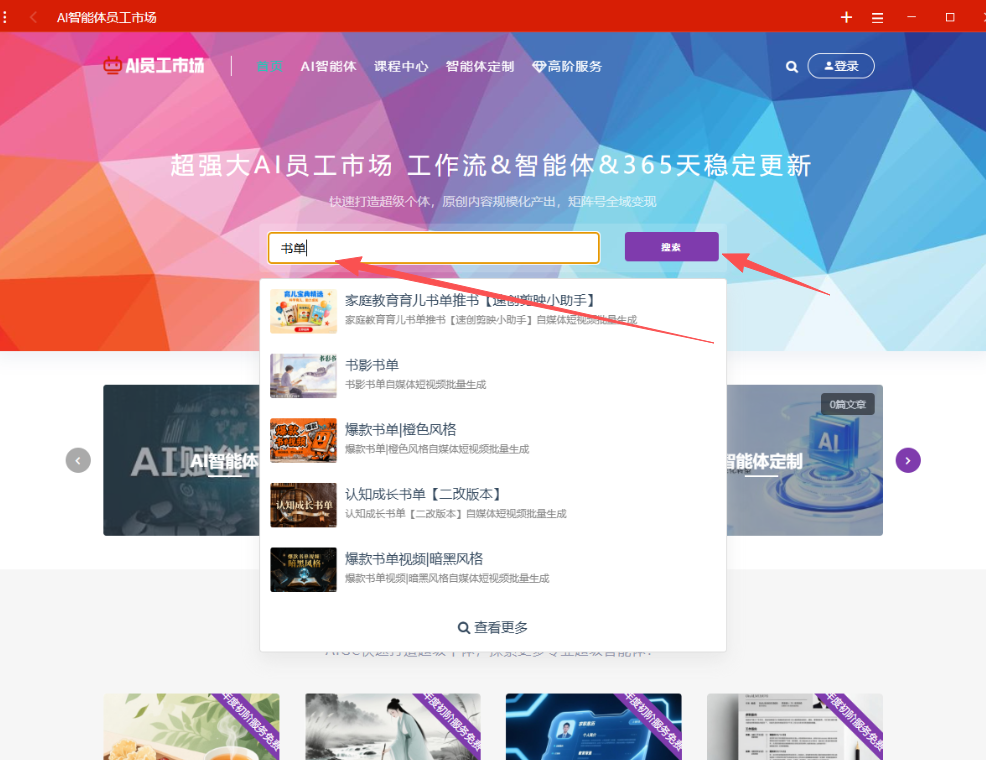Click the 登录 login button
This screenshot has width=986, height=760.
pos(841,66)
